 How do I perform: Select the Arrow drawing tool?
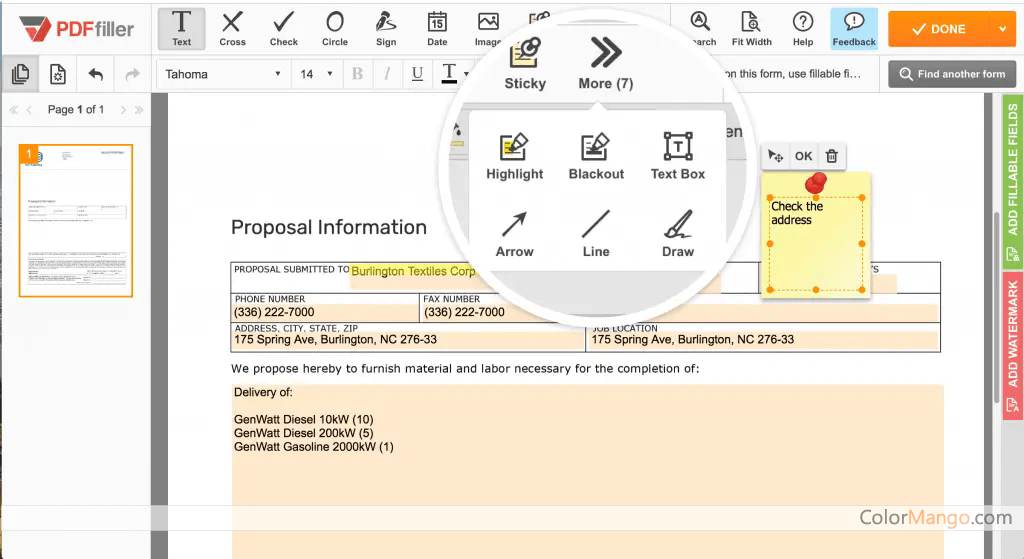click(515, 234)
